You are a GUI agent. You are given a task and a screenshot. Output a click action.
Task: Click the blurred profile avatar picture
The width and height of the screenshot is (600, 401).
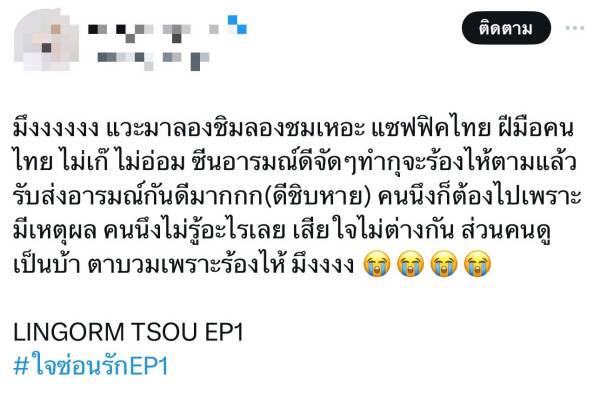point(46,40)
